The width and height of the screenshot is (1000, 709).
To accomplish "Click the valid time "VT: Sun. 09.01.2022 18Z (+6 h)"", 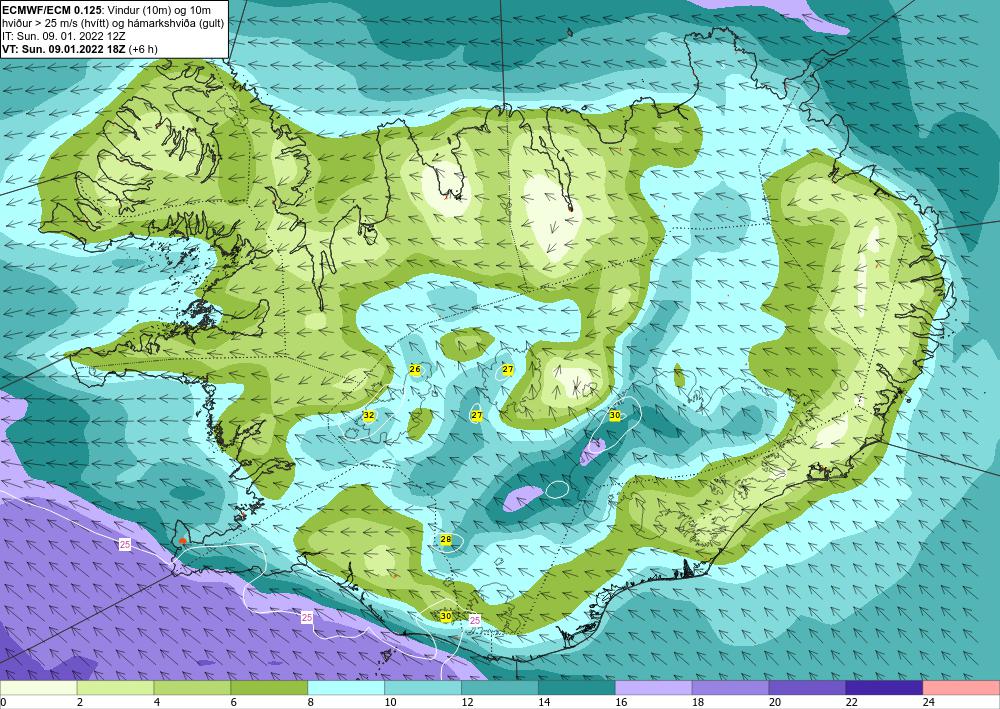I will (80, 48).
